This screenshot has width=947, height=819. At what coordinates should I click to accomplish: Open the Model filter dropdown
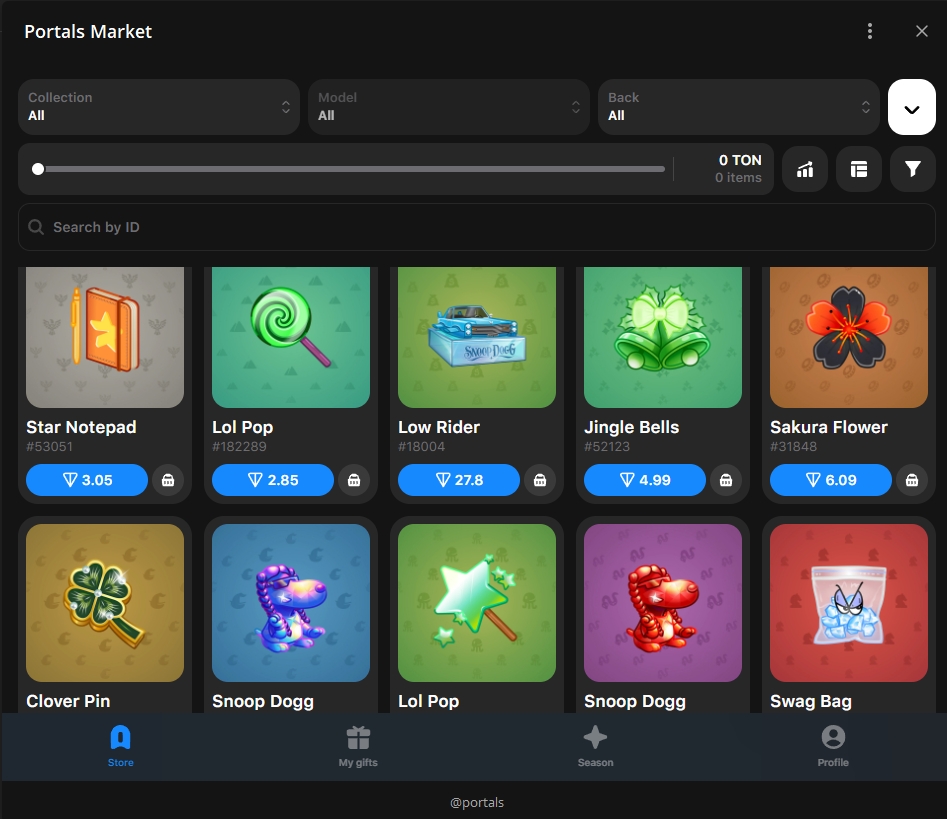449,107
